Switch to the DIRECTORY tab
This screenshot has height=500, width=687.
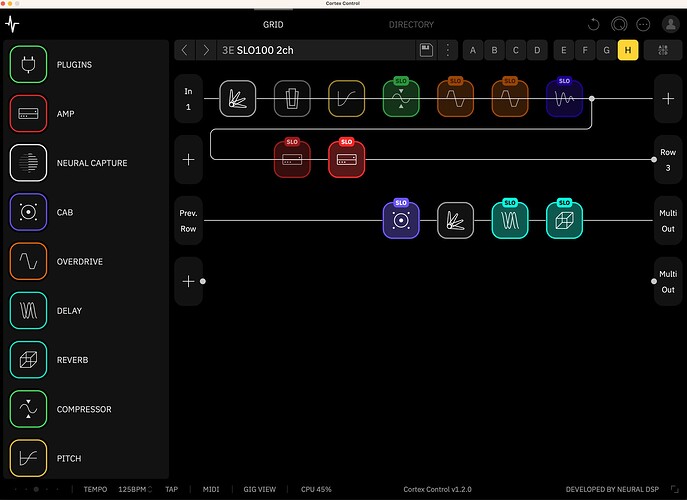click(x=411, y=25)
